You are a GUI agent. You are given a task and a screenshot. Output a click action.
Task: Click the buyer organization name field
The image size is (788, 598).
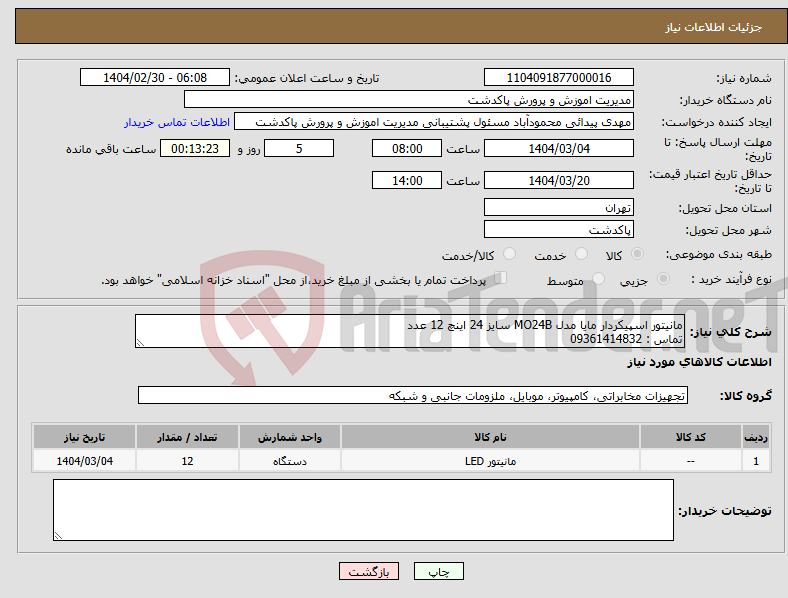(x=409, y=99)
